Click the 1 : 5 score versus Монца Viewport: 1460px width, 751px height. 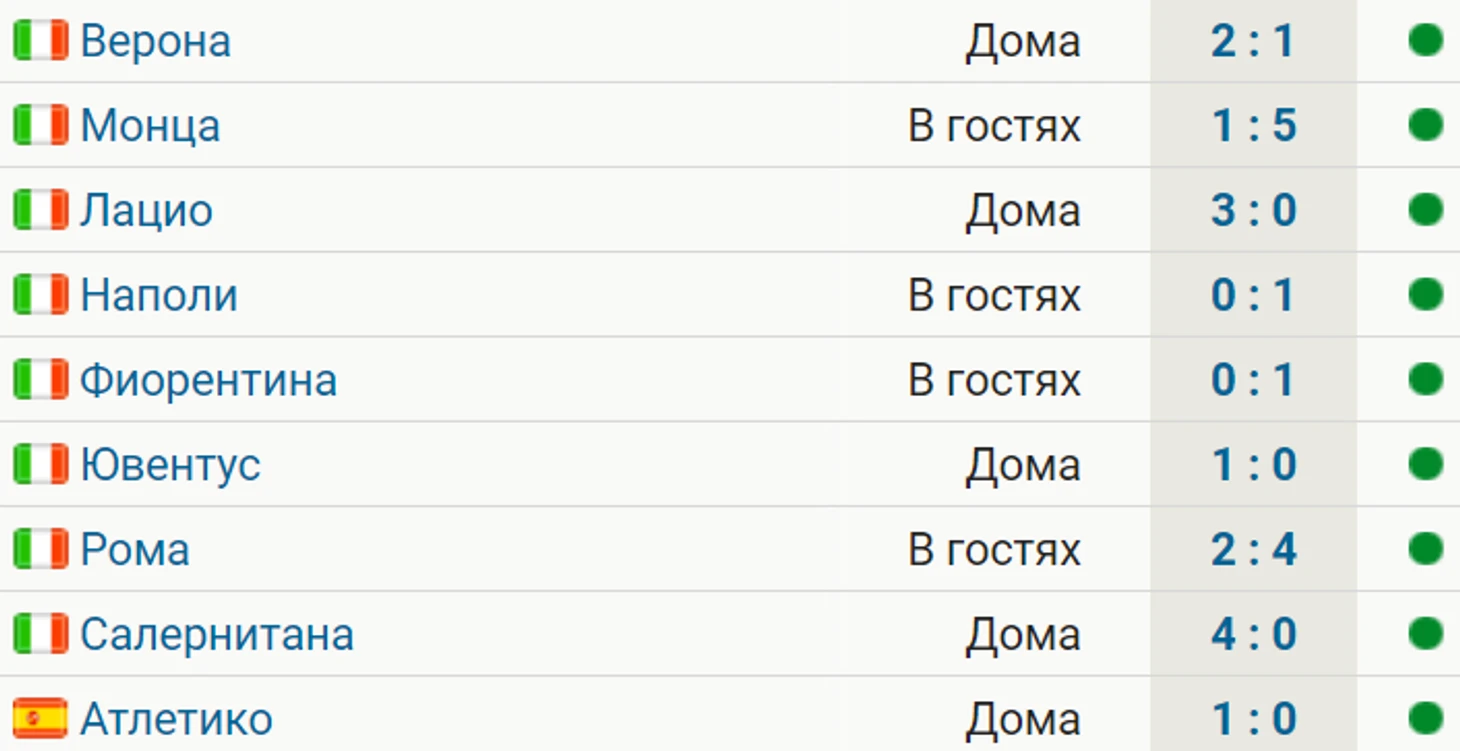[1253, 125]
